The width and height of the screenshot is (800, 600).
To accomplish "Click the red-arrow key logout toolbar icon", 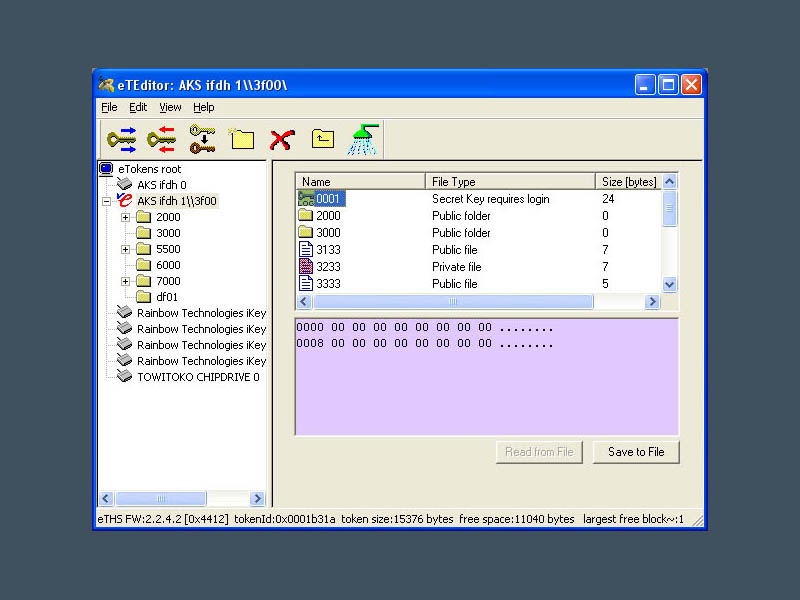I will pos(161,139).
